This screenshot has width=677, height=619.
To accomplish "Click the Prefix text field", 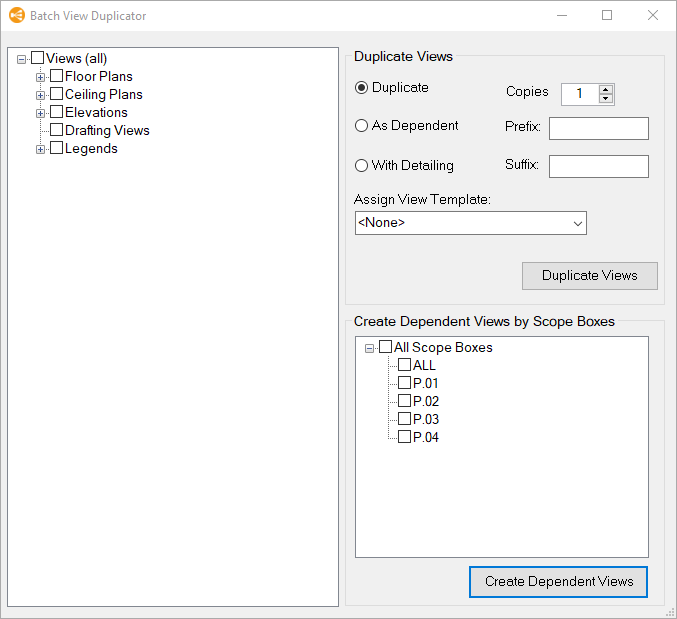I will tap(598, 128).
